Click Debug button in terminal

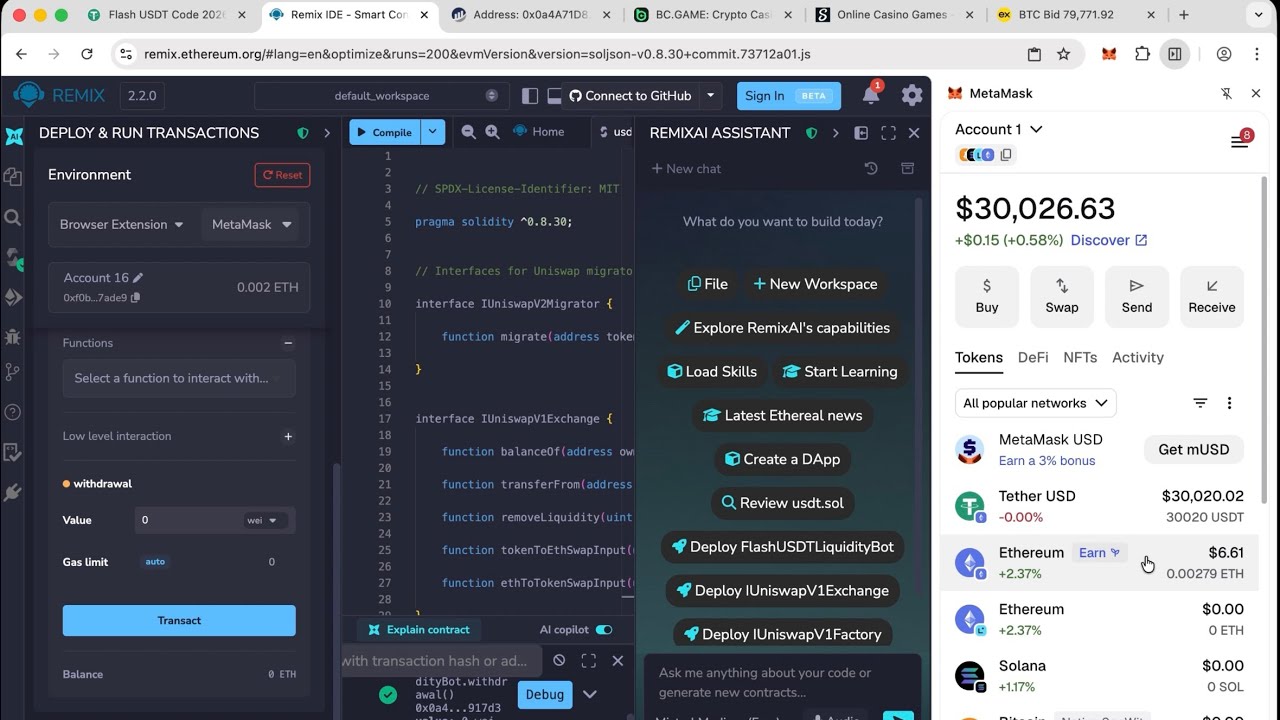[544, 694]
